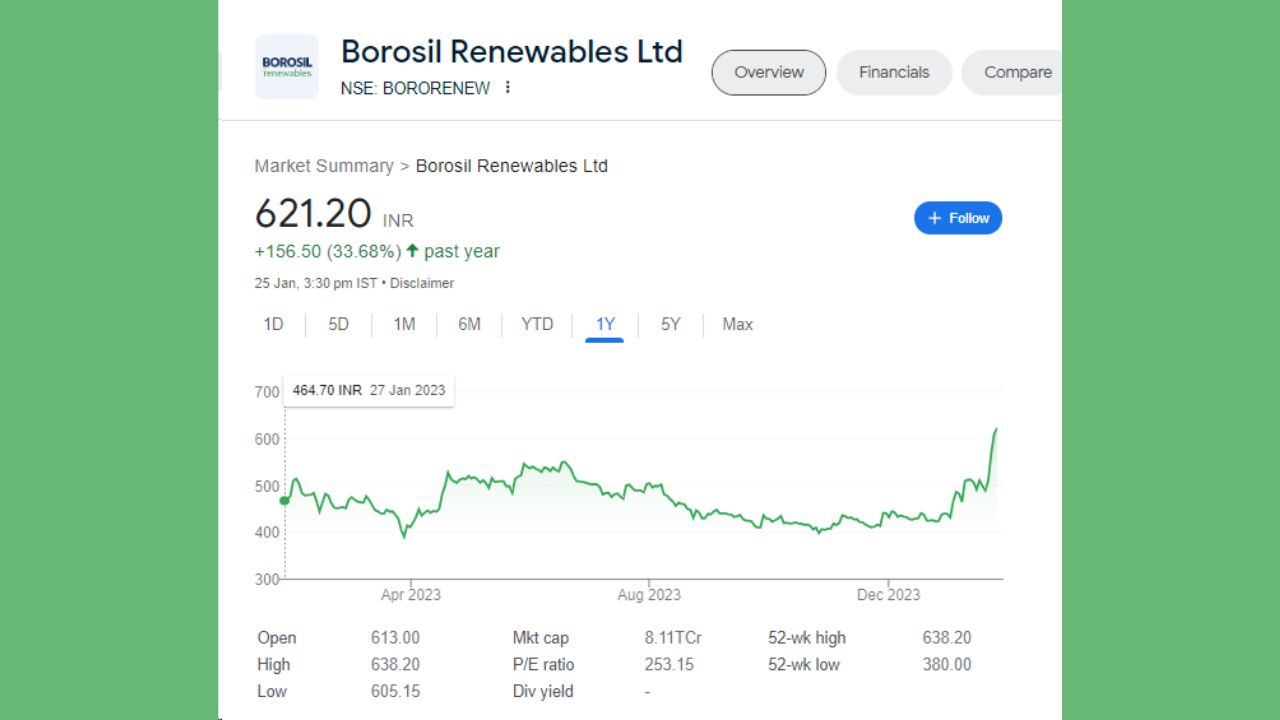Screen dimensions: 1280x720
Task: Select the 5D time range
Action: [339, 324]
